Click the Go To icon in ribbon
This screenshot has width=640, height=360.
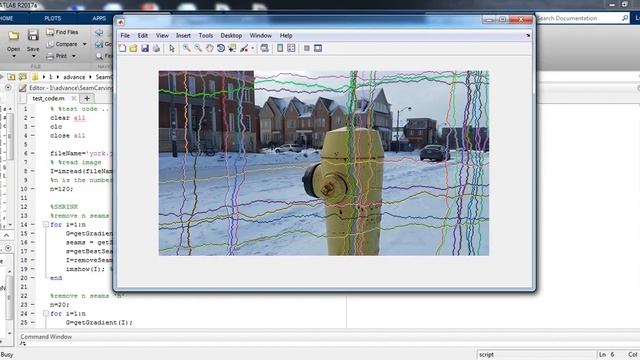tap(99, 44)
